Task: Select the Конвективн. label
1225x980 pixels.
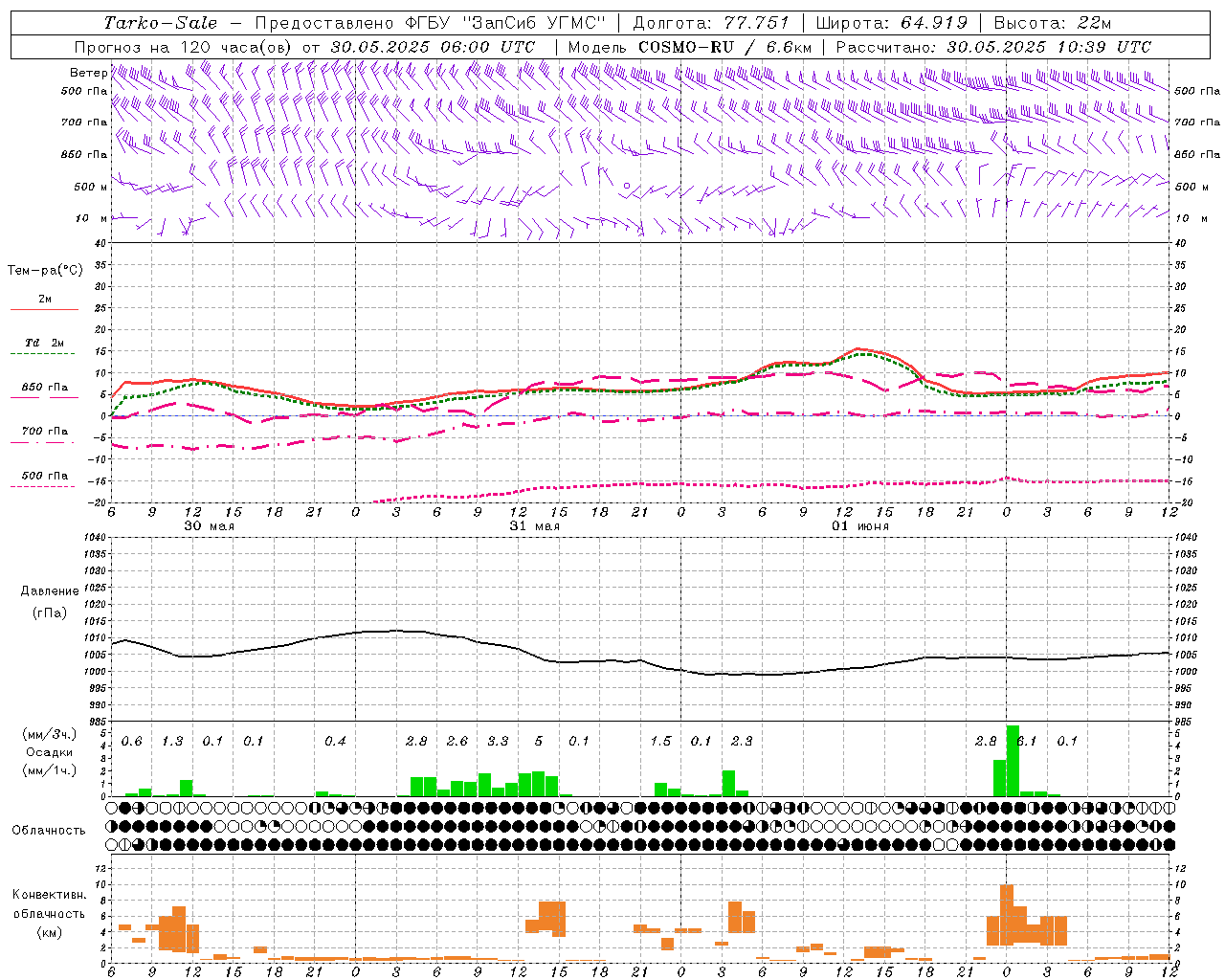Action: (50, 895)
